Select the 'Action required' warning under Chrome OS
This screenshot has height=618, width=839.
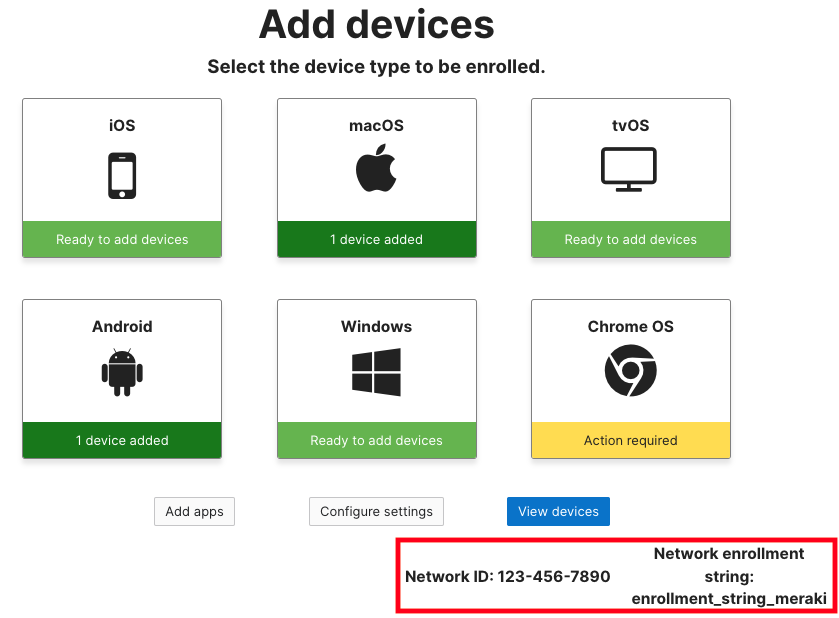[630, 440]
